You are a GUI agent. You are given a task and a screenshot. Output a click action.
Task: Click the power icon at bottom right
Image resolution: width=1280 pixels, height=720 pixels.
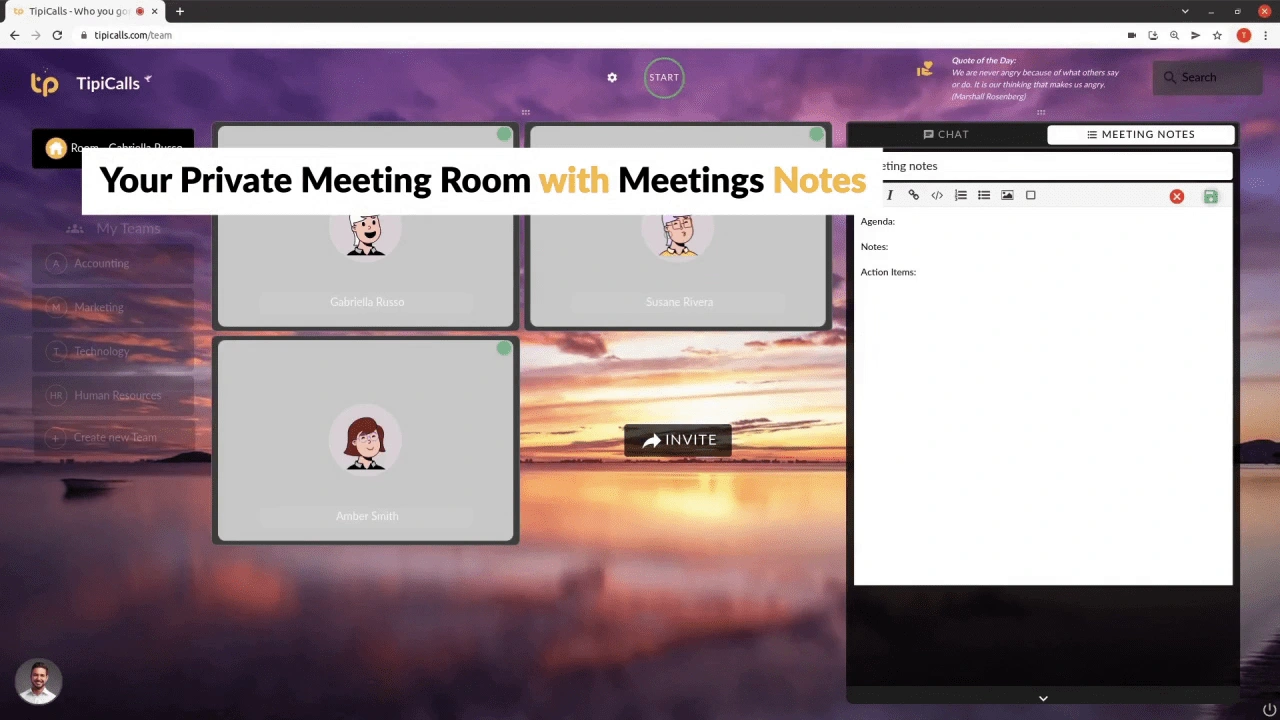coord(1269,710)
